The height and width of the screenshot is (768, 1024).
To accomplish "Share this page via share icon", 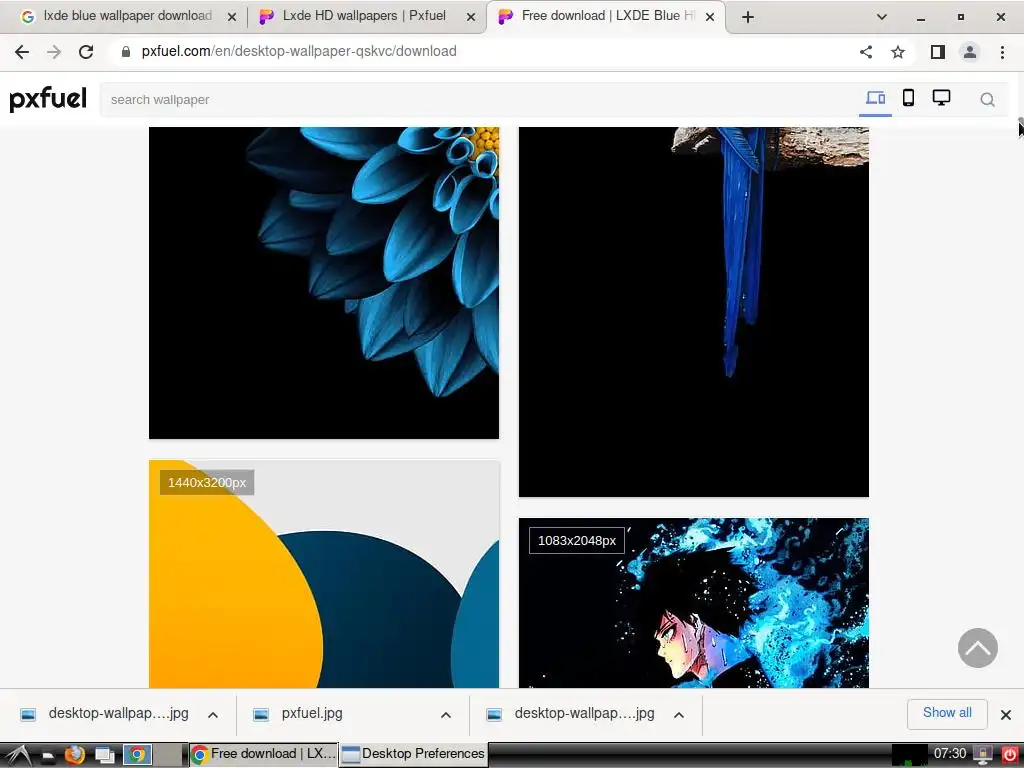I will pyautogui.click(x=866, y=52).
